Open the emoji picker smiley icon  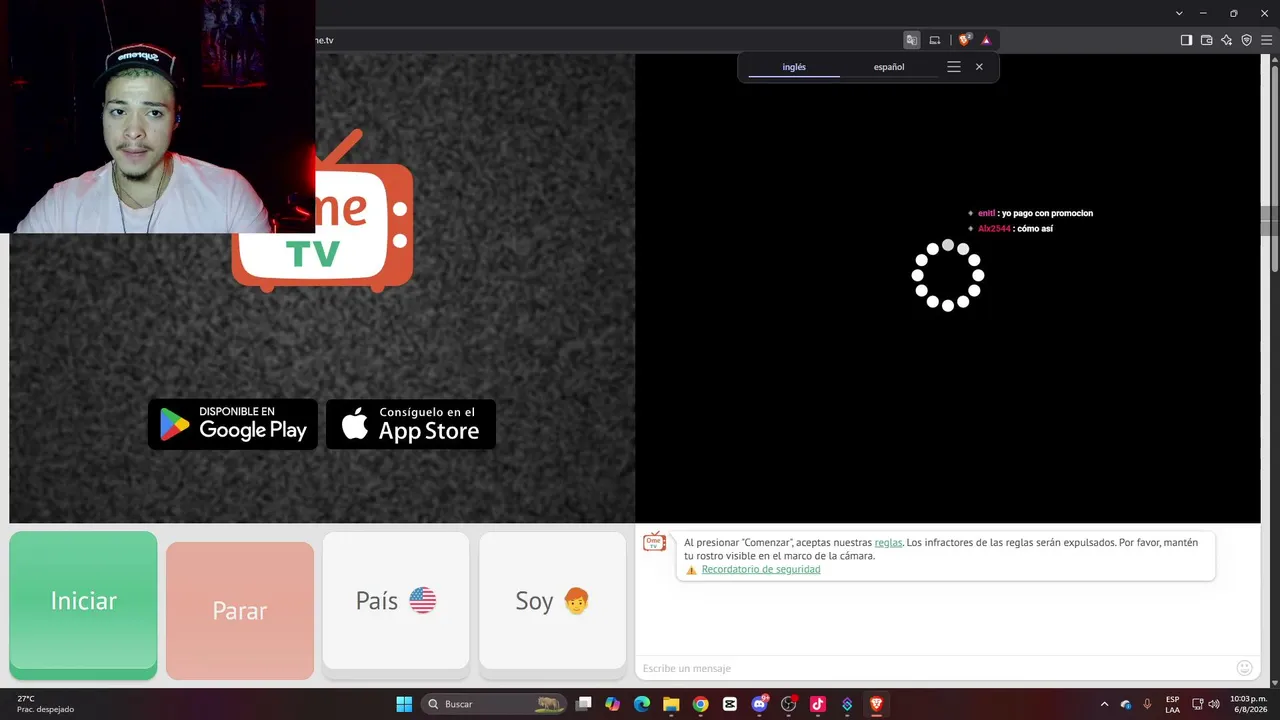point(1245,668)
